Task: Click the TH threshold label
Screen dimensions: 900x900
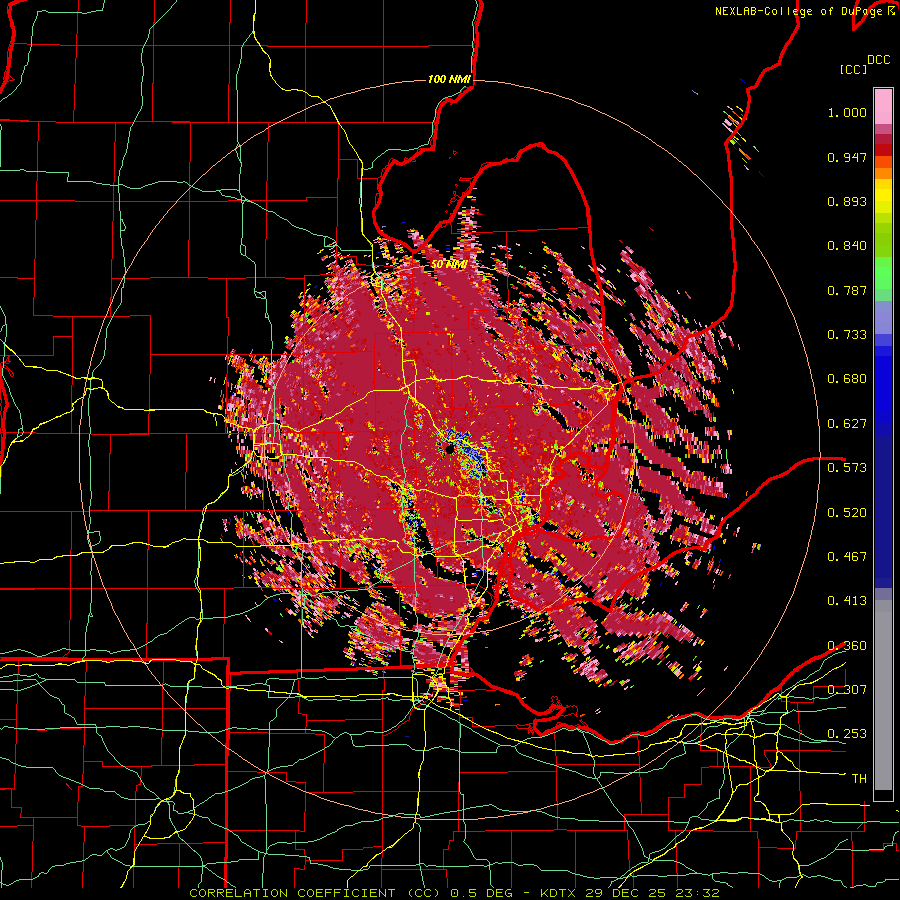Action: click(x=859, y=779)
